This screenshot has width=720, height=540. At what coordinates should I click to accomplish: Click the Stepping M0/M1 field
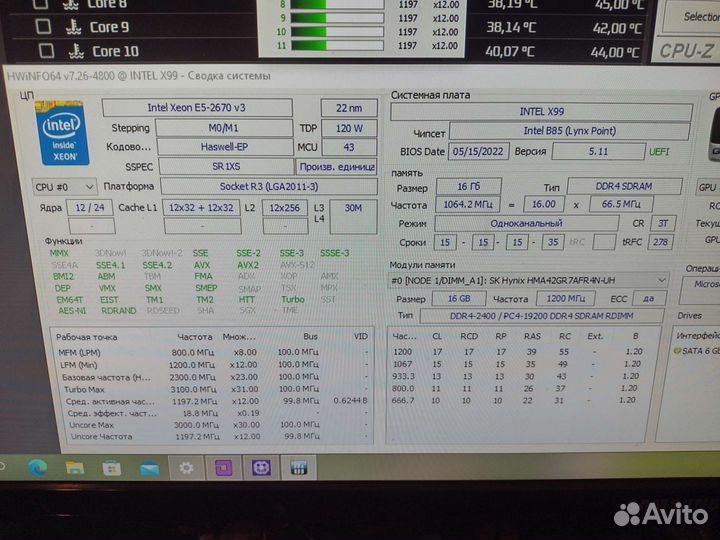pyautogui.click(x=224, y=128)
